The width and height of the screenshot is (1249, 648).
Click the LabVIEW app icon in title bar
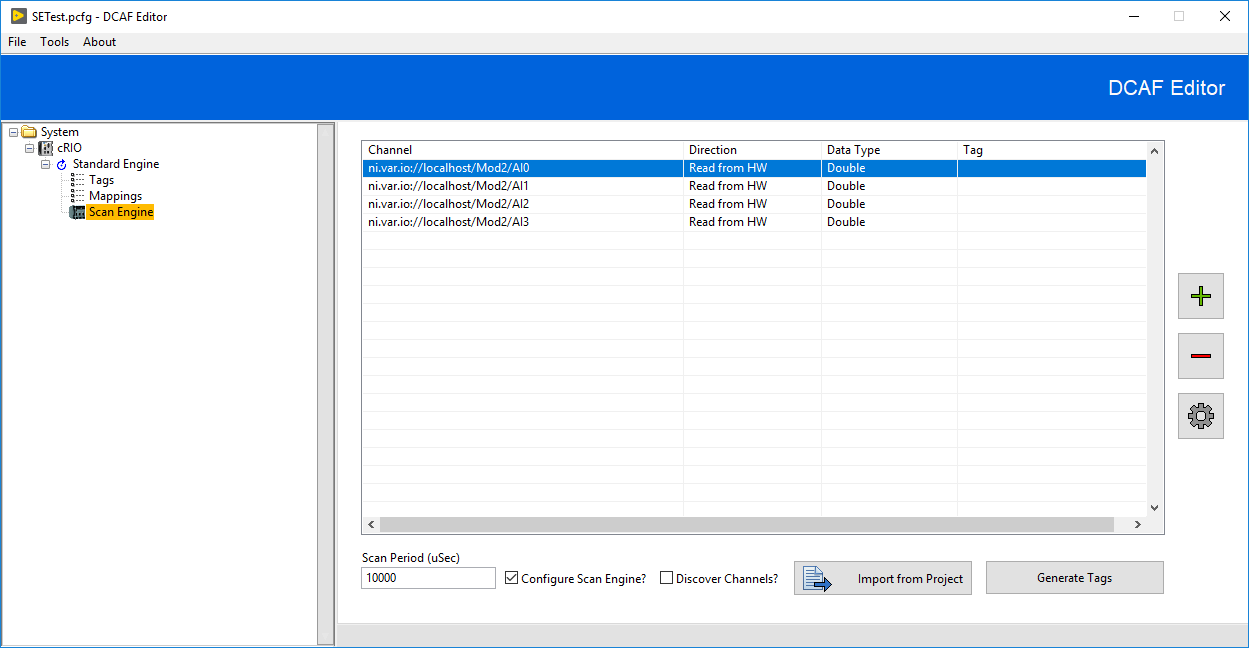18,16
